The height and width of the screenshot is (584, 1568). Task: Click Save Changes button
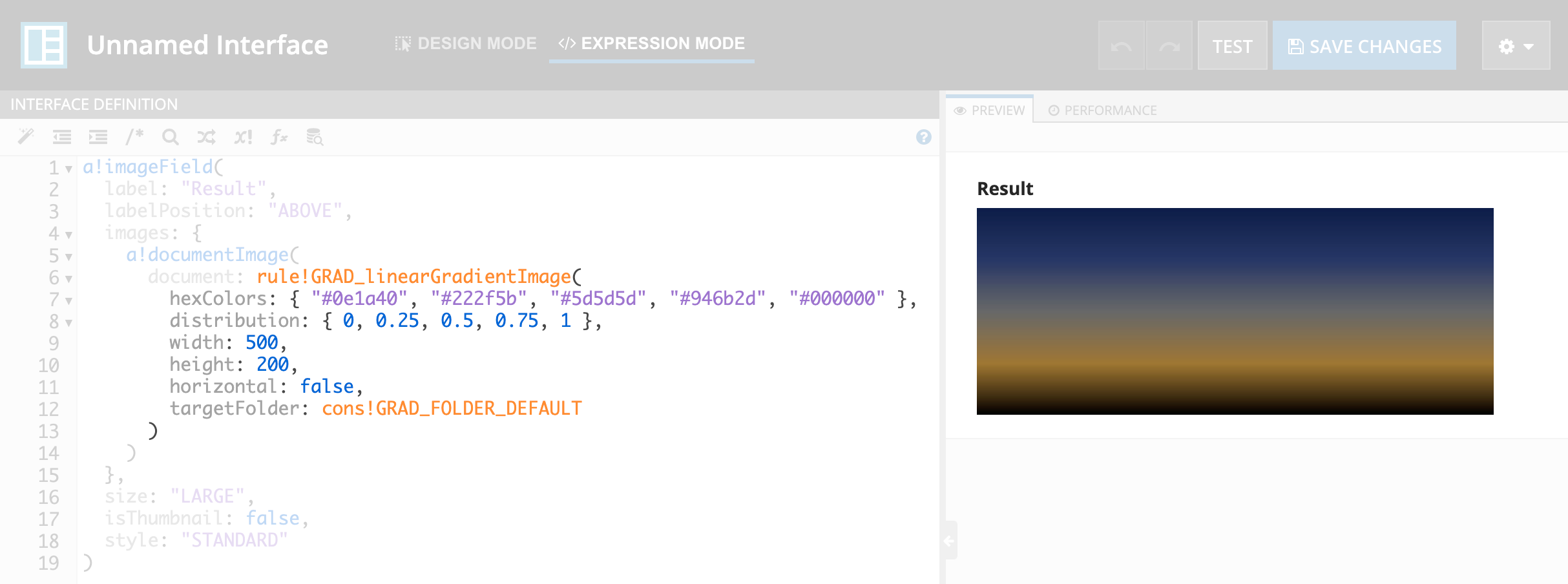[1364, 46]
